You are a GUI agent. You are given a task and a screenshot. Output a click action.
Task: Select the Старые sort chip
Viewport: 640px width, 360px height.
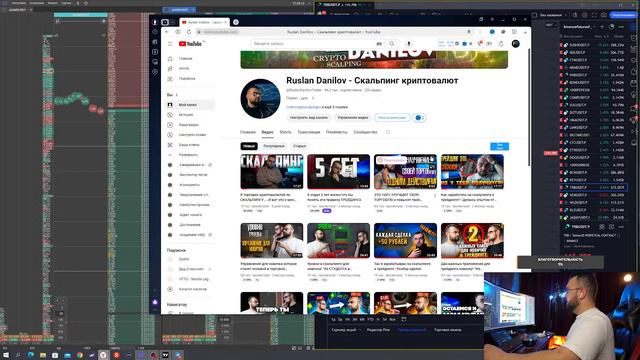(x=299, y=146)
